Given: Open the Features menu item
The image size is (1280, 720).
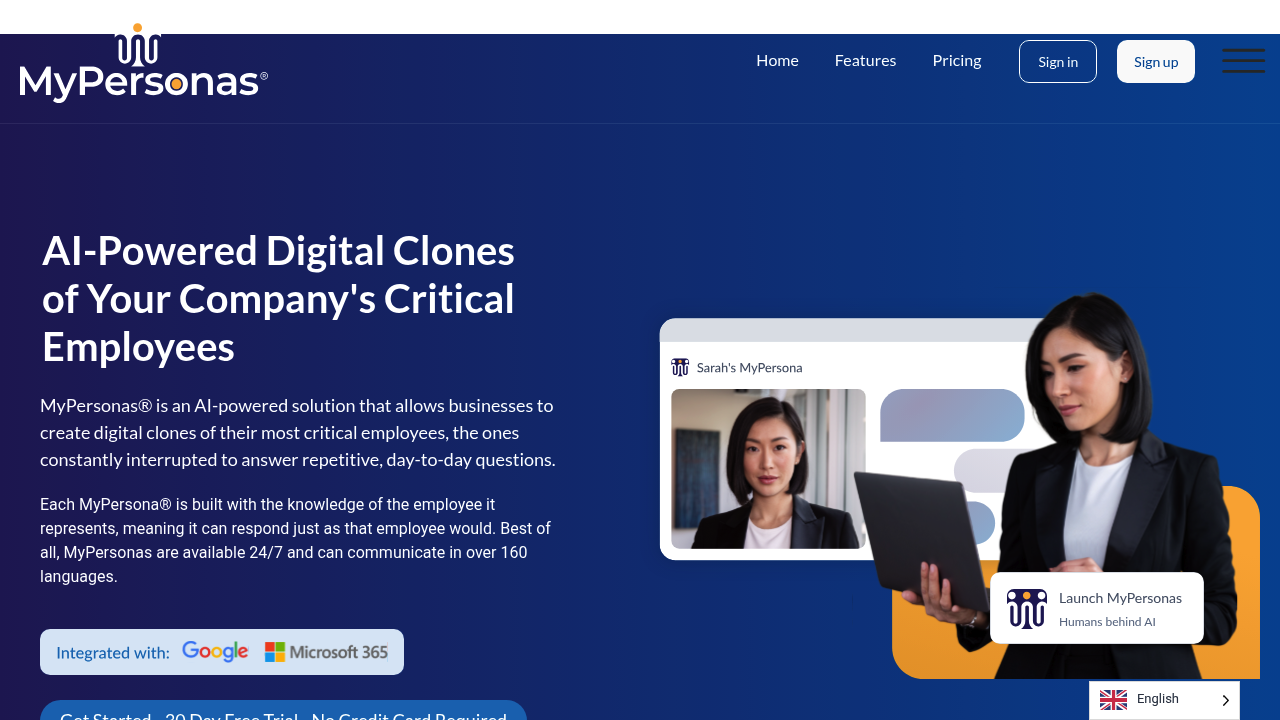Looking at the screenshot, I should pos(865,60).
